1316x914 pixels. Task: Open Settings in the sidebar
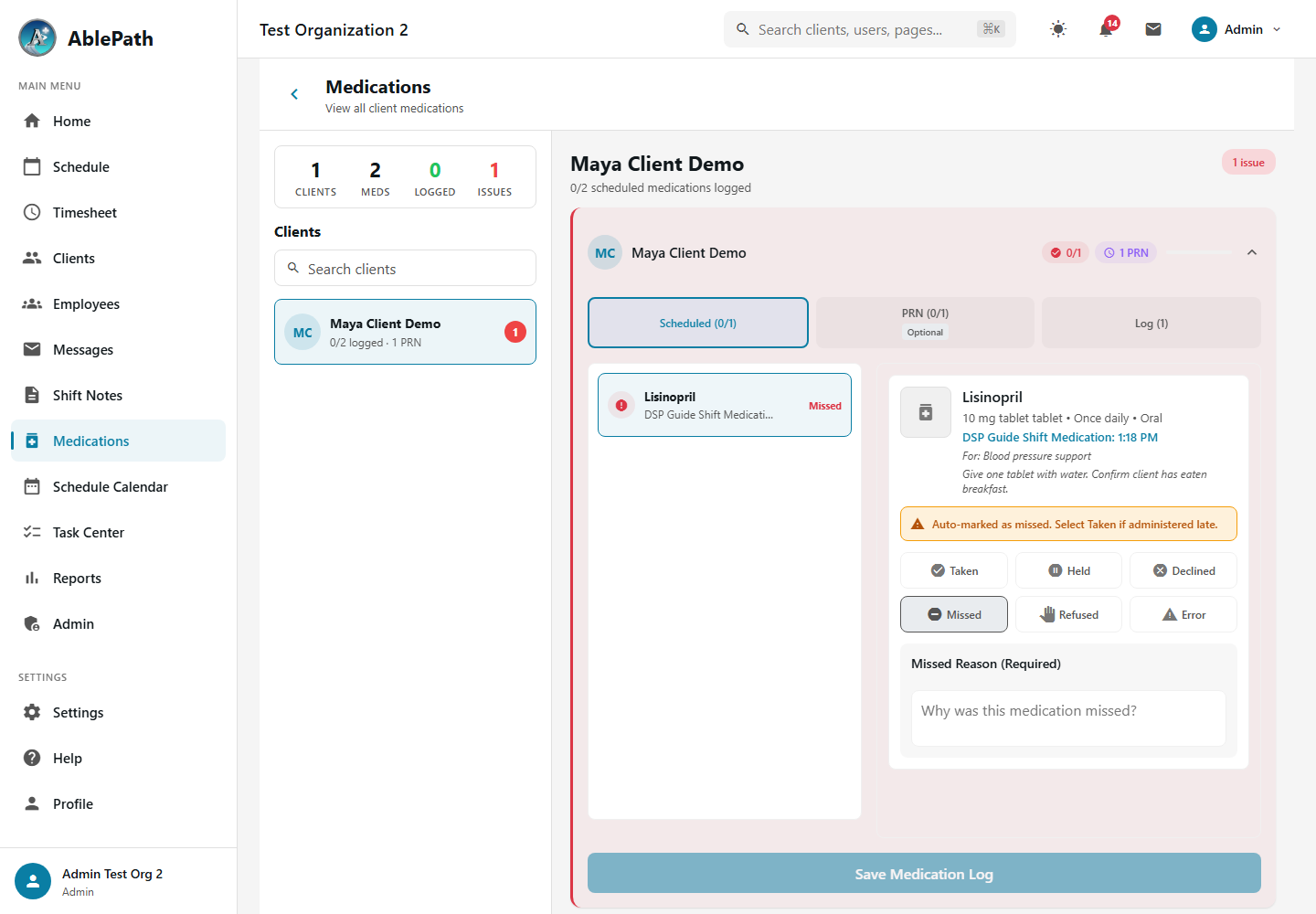click(118, 712)
